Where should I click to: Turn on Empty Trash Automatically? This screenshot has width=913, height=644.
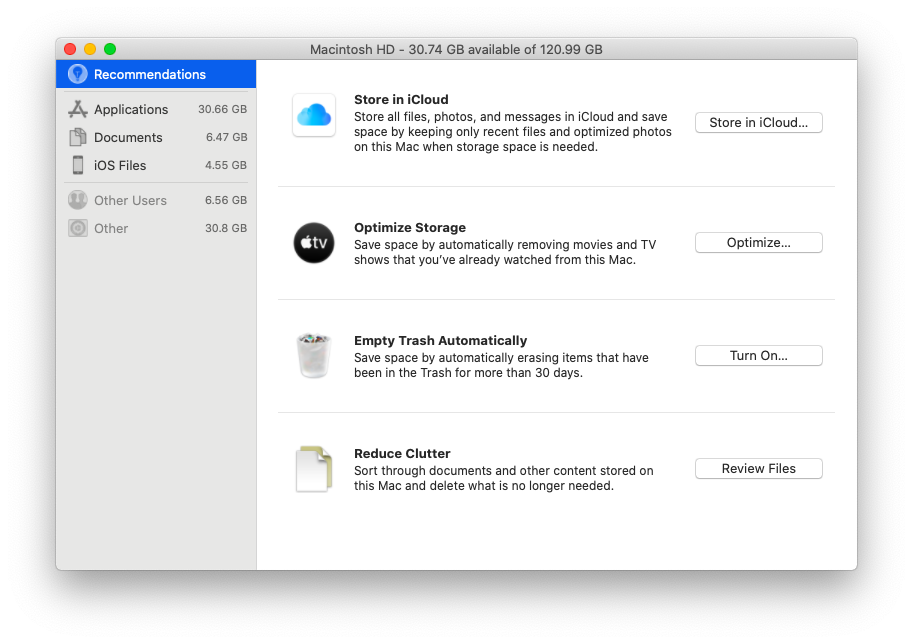[758, 356]
